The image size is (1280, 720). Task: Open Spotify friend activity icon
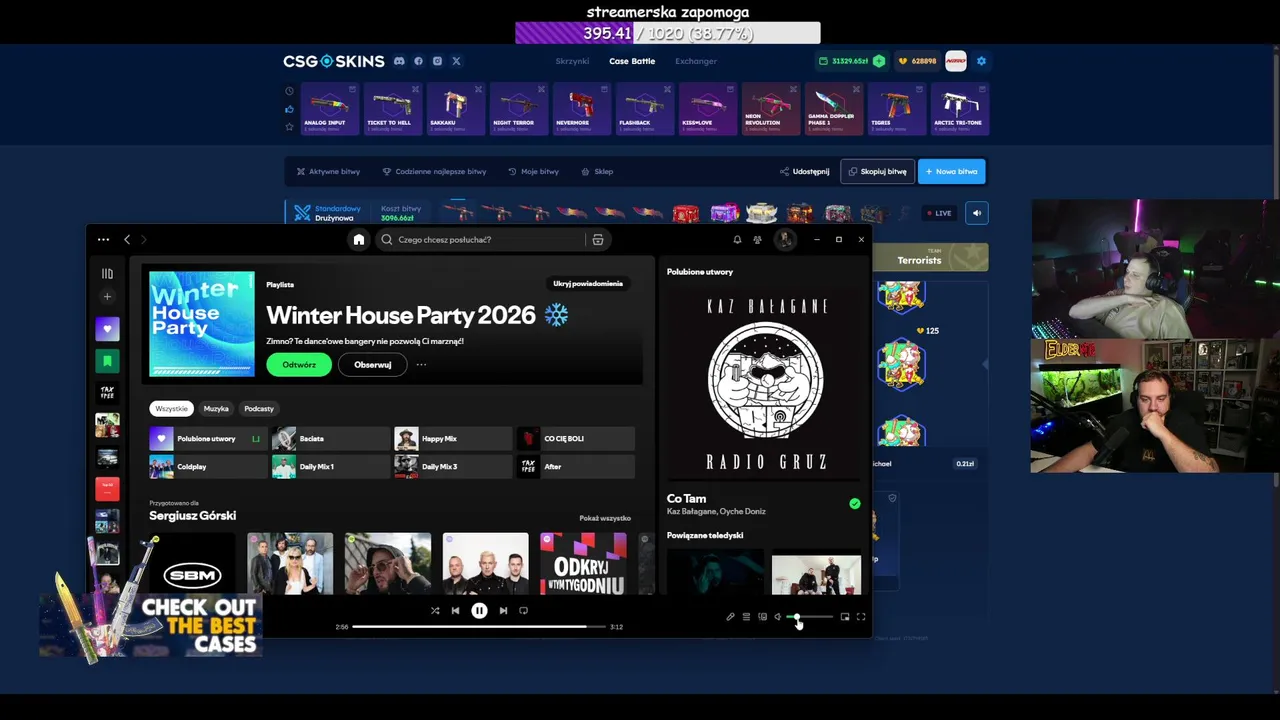(757, 240)
